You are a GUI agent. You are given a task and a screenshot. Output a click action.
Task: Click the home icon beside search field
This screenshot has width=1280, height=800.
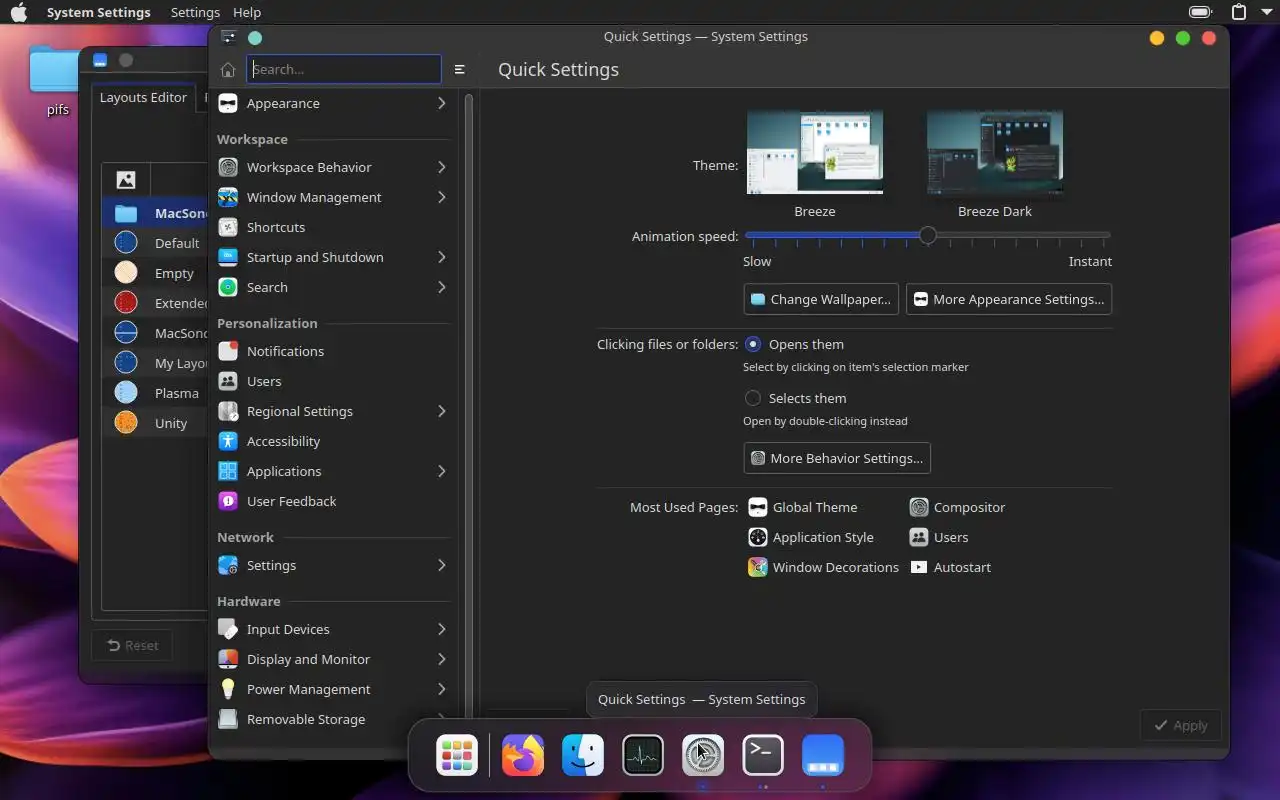click(228, 69)
